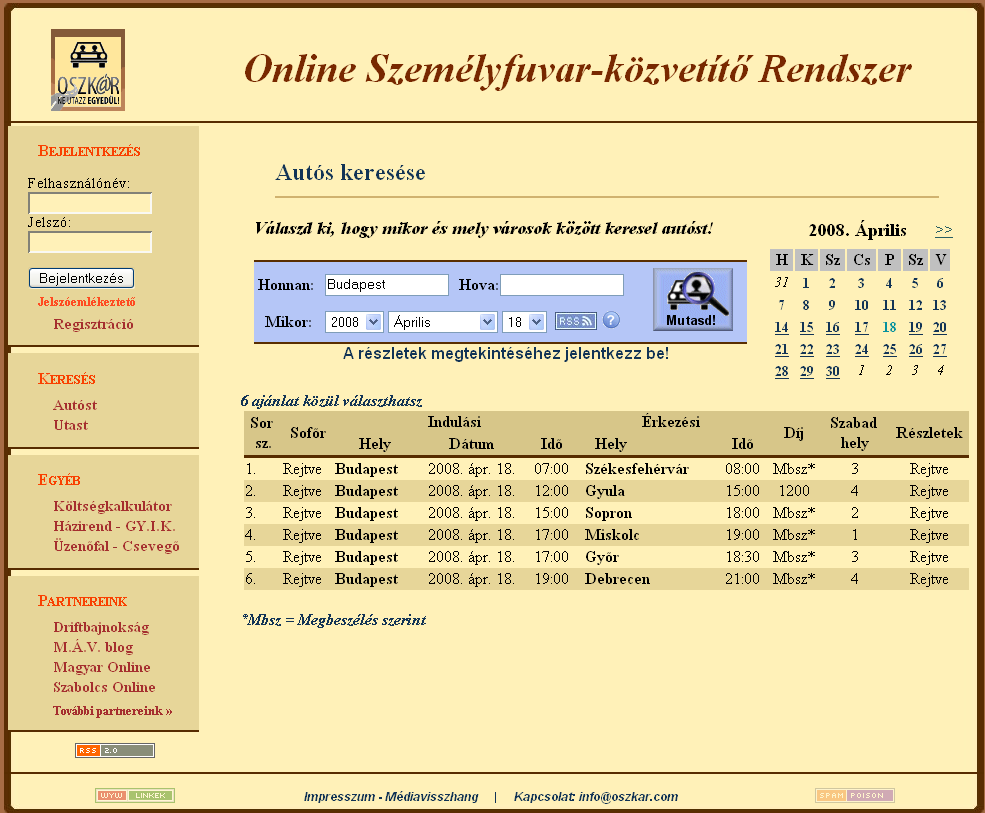
Task: Select calendar day 20
Action: coord(940,327)
